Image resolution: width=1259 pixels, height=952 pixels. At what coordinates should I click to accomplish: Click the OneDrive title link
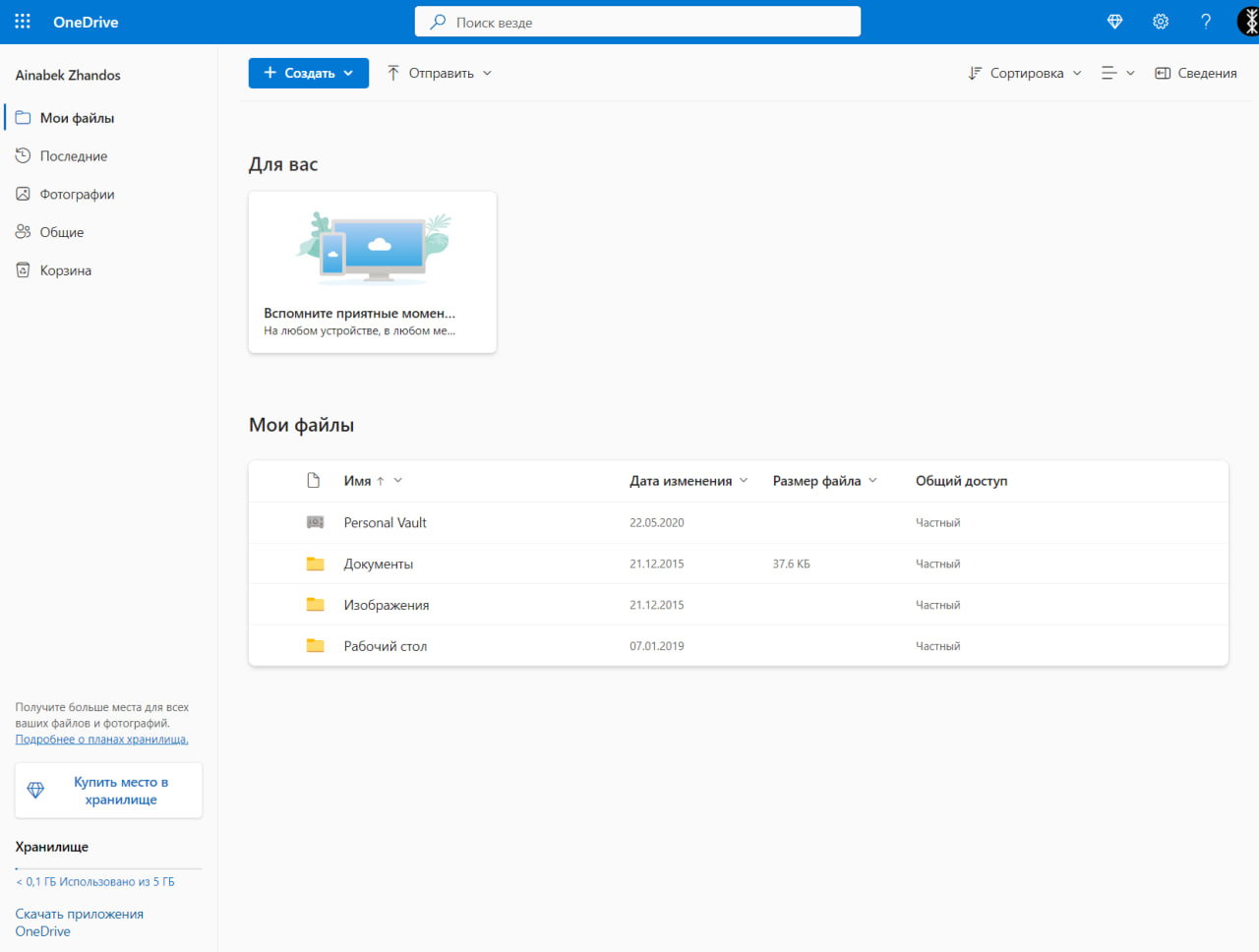coord(86,22)
